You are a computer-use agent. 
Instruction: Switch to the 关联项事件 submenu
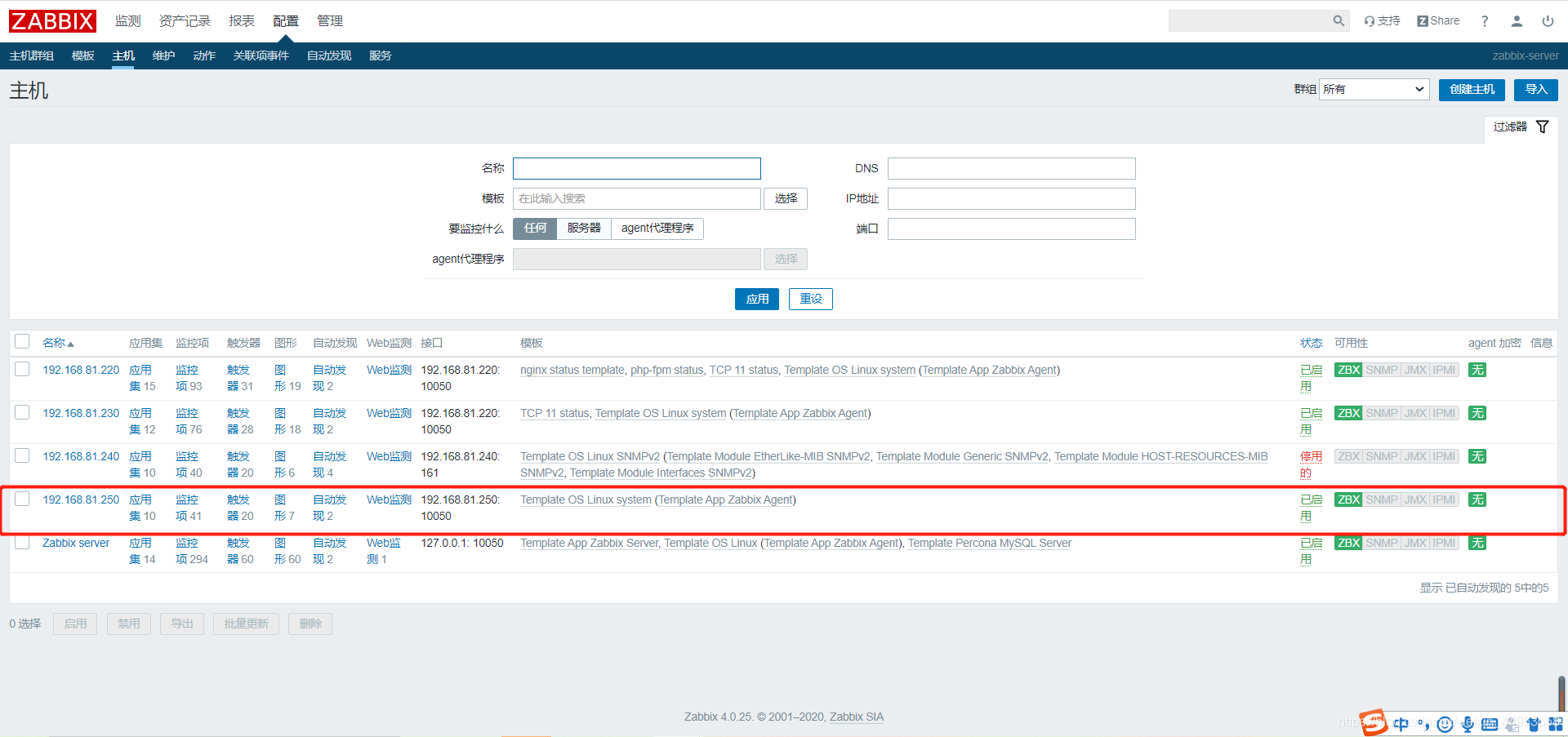point(261,55)
